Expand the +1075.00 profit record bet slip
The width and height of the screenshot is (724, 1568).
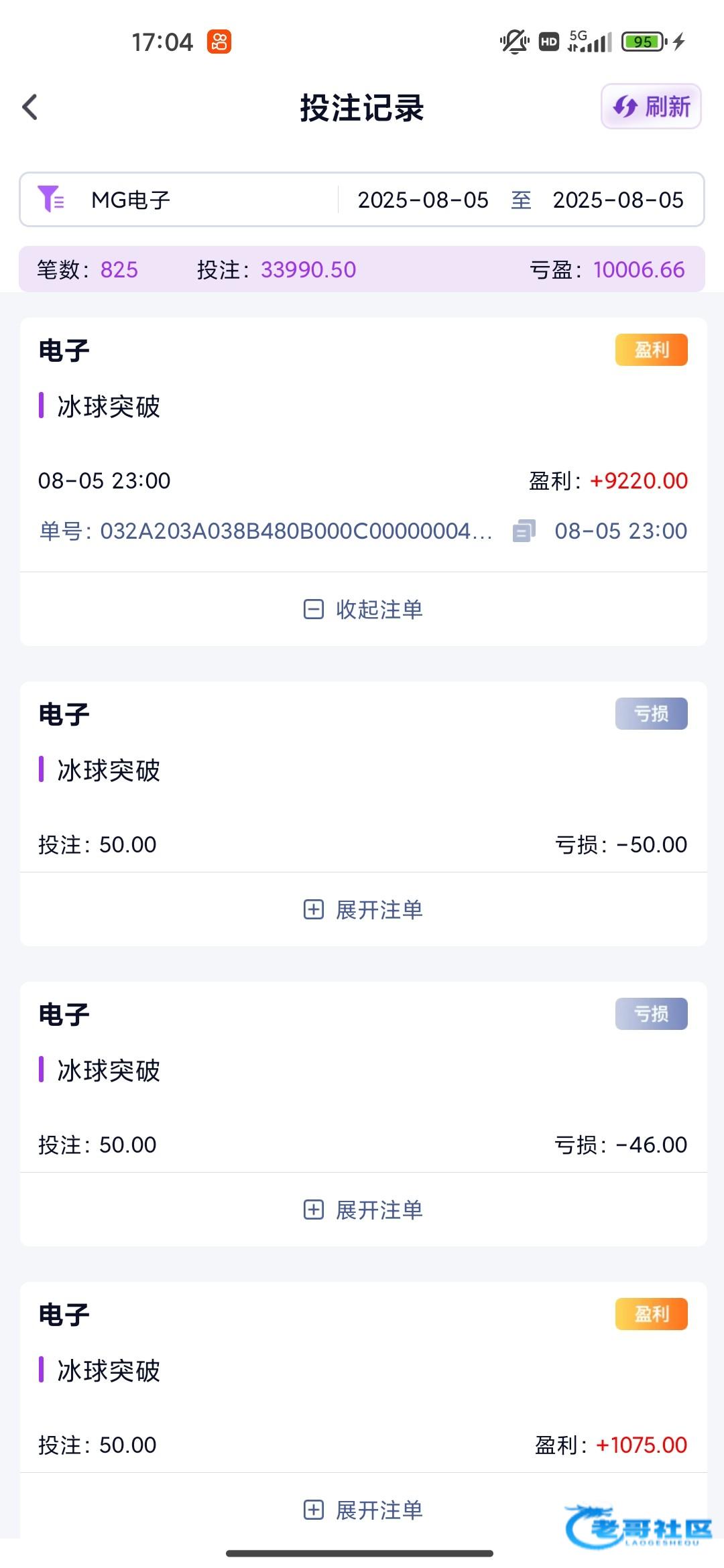[363, 1510]
